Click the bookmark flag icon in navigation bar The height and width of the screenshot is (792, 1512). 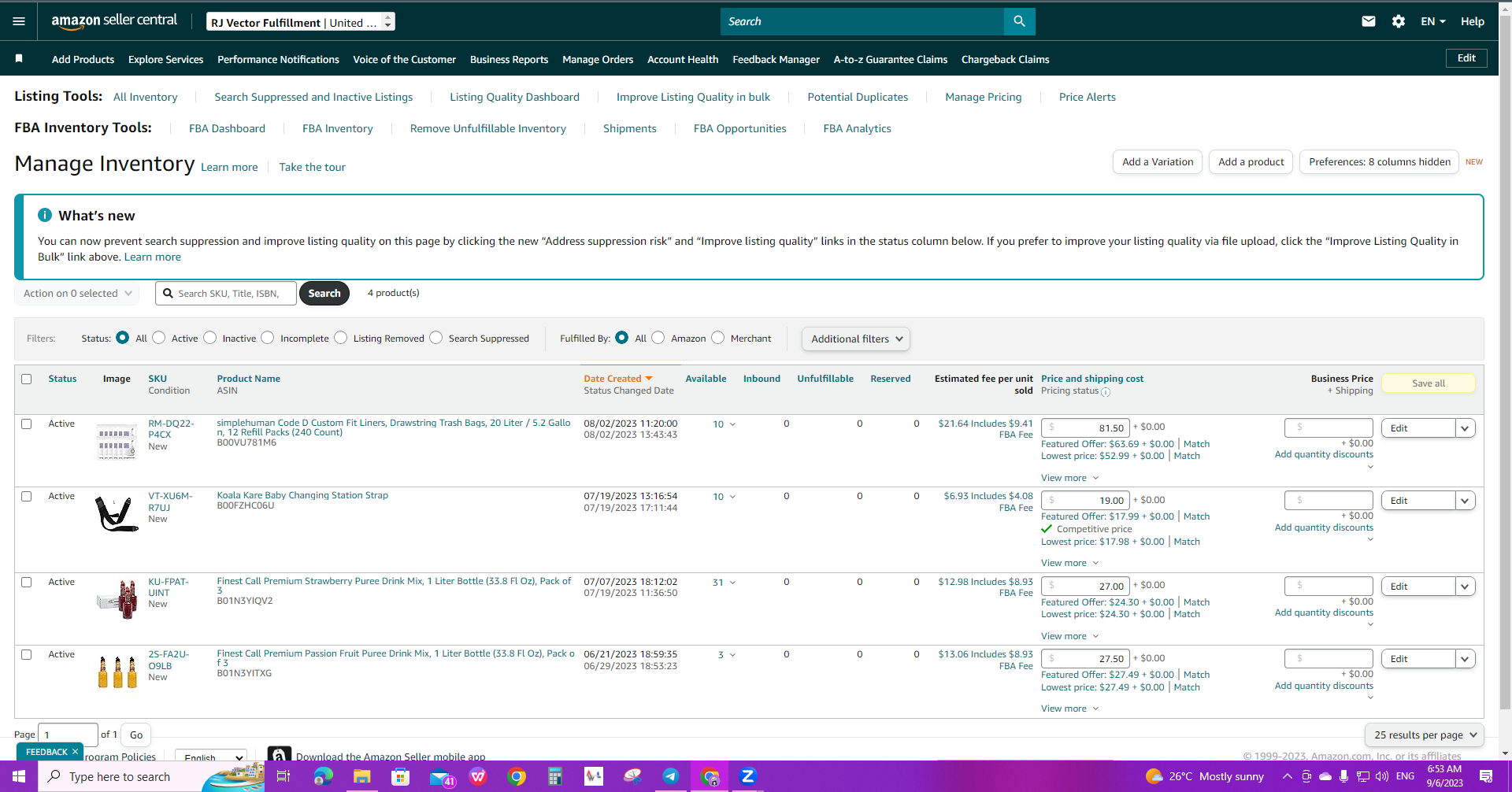pos(19,58)
